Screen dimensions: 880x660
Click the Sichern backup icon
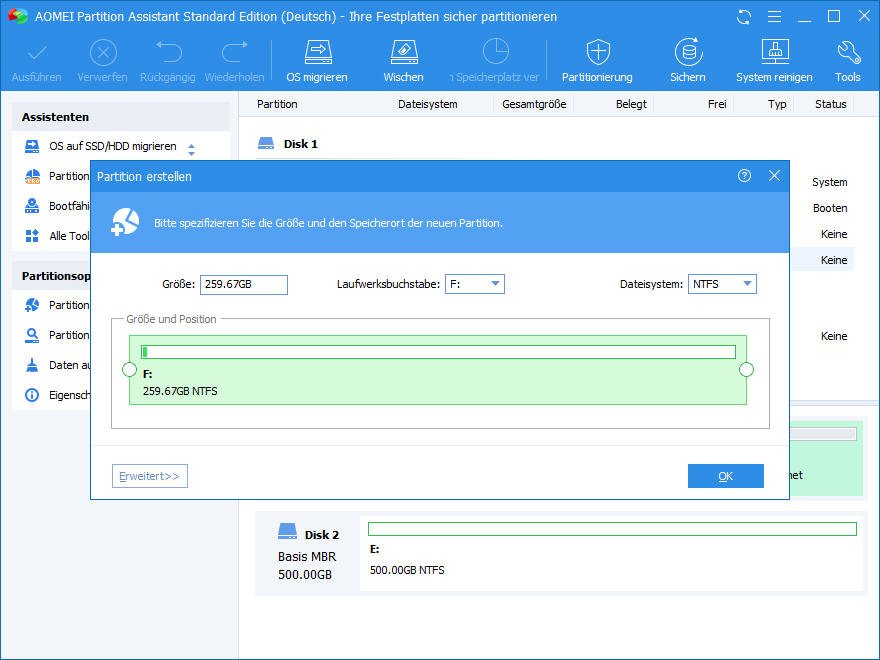(687, 53)
